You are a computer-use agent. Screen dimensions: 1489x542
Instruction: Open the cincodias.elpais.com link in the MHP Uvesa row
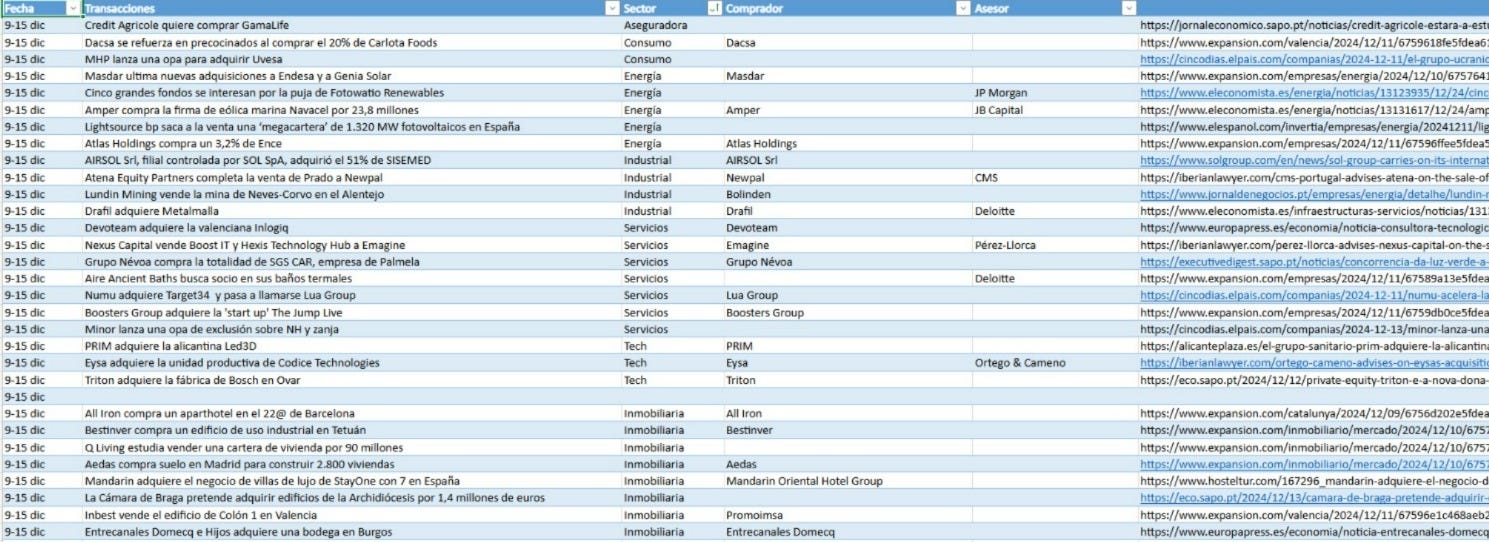pyautogui.click(x=1313, y=59)
